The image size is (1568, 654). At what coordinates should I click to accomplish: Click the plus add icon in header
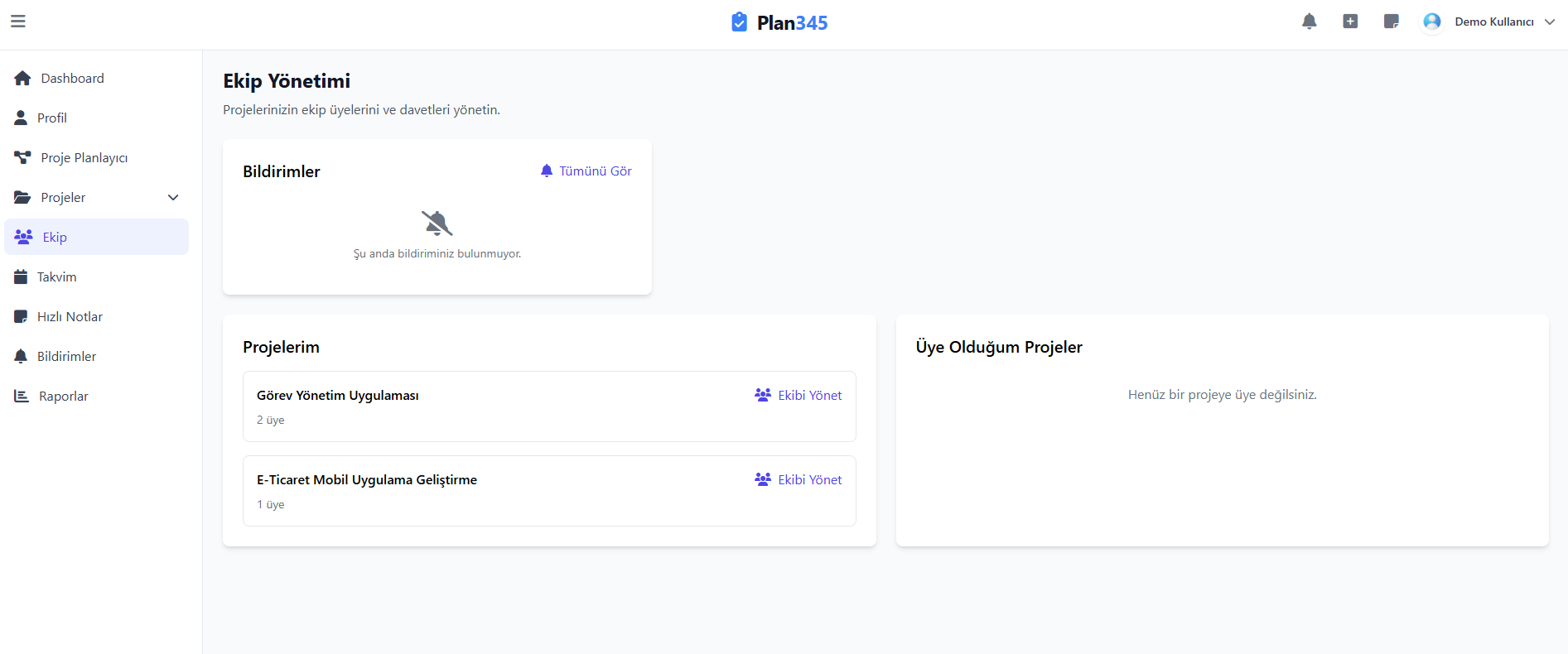pos(1350,22)
